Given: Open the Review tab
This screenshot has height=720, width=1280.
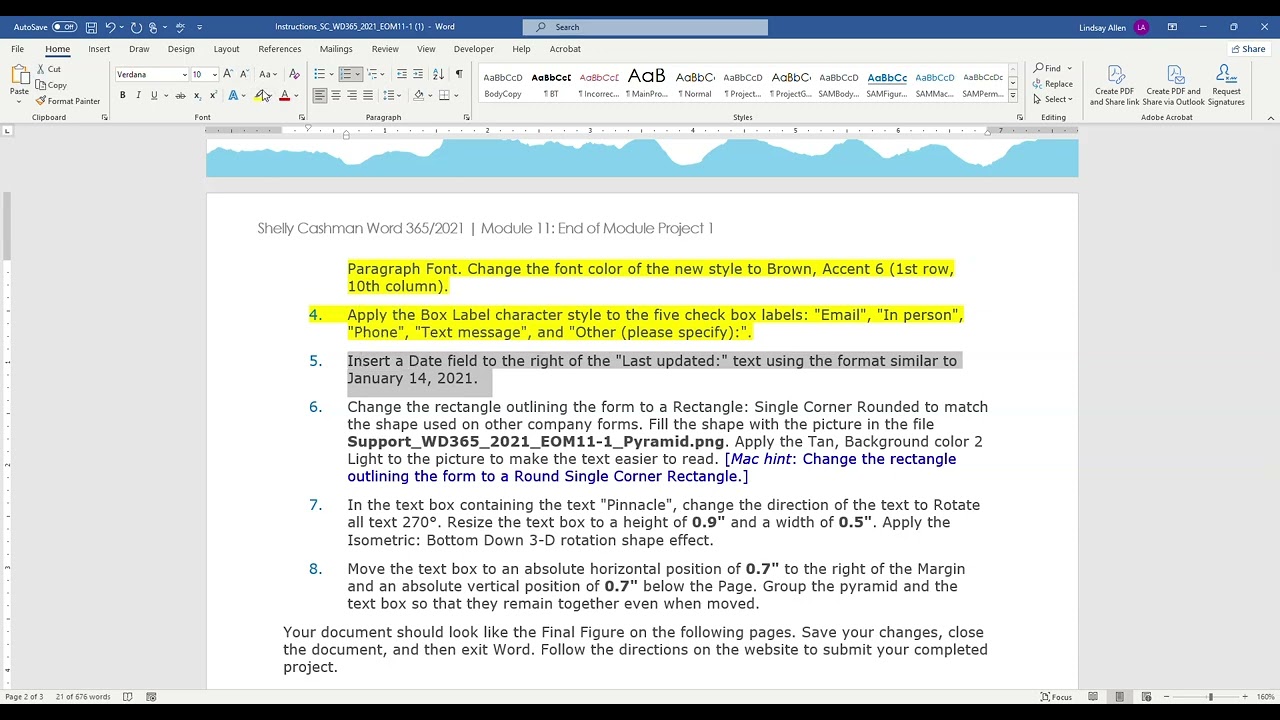Looking at the screenshot, I should [385, 49].
